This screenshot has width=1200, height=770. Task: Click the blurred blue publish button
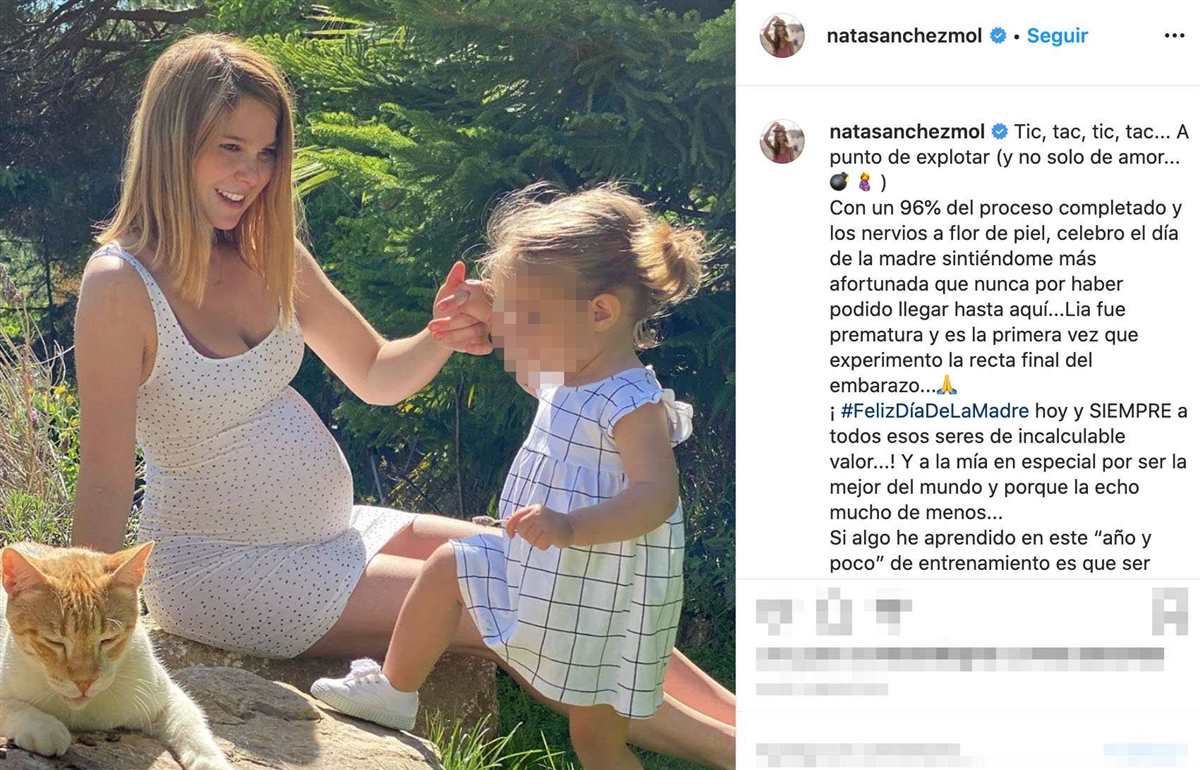pyautogui.click(x=1146, y=754)
